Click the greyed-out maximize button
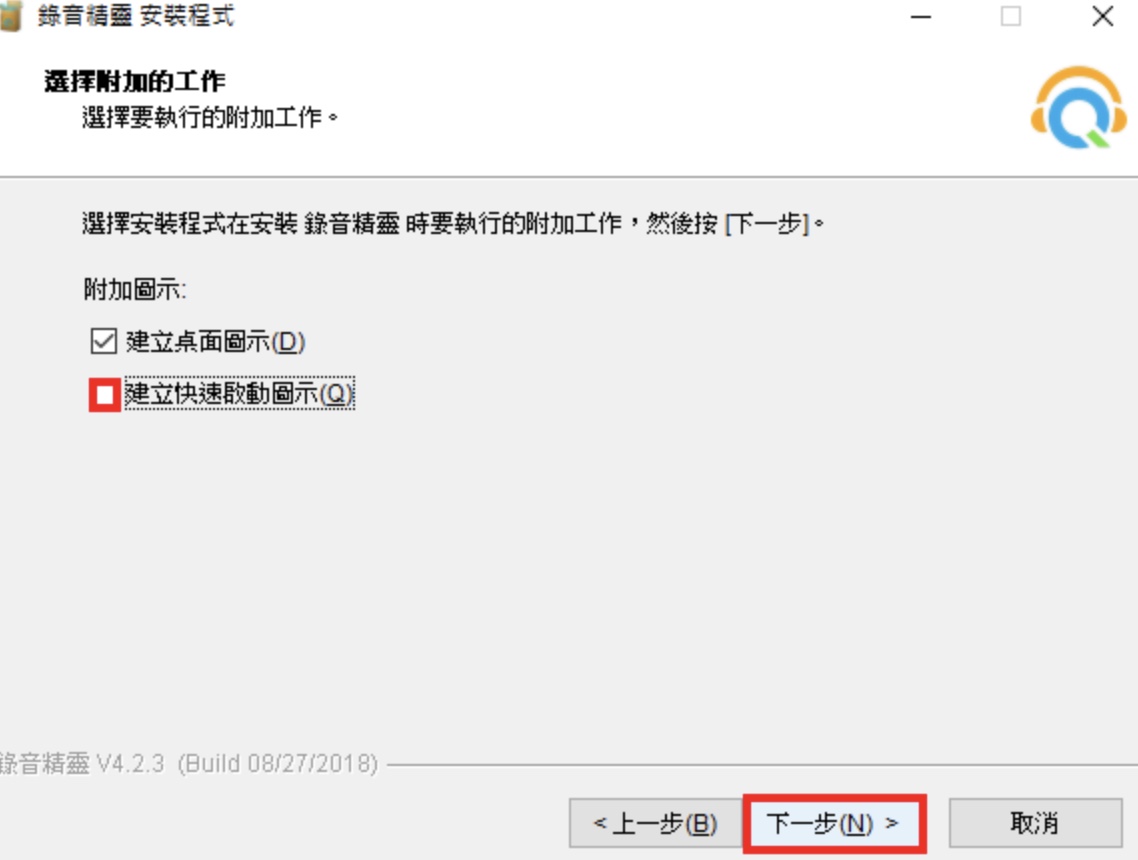1138x860 pixels. tap(1011, 16)
